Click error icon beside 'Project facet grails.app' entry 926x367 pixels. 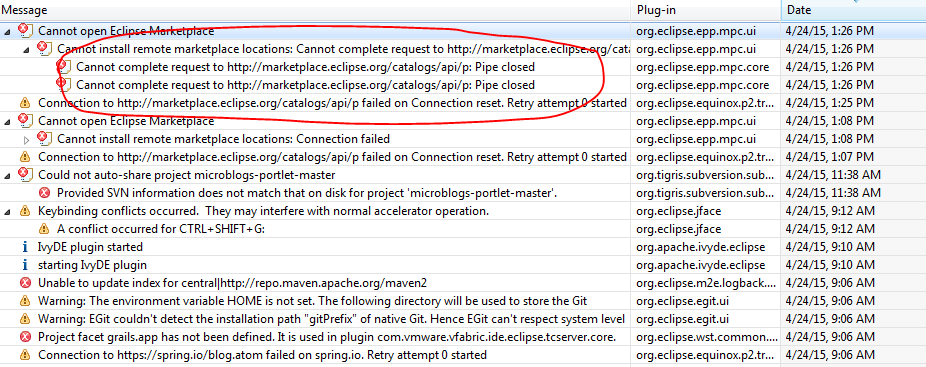(x=25, y=337)
